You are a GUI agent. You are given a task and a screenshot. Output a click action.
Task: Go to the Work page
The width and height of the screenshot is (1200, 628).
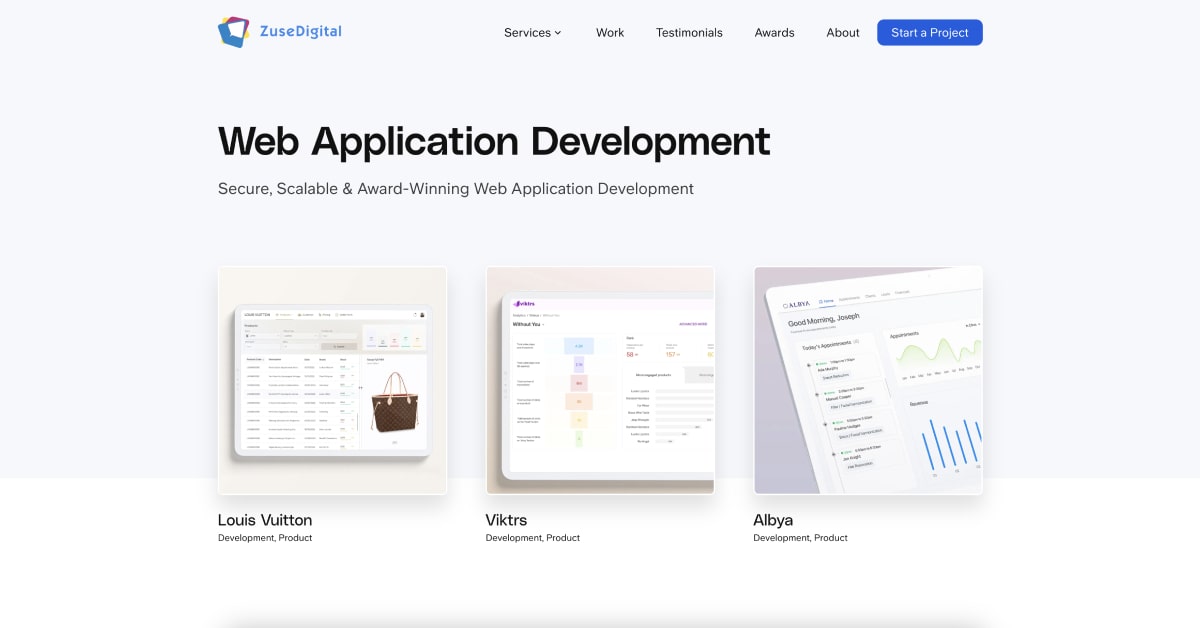tap(610, 33)
